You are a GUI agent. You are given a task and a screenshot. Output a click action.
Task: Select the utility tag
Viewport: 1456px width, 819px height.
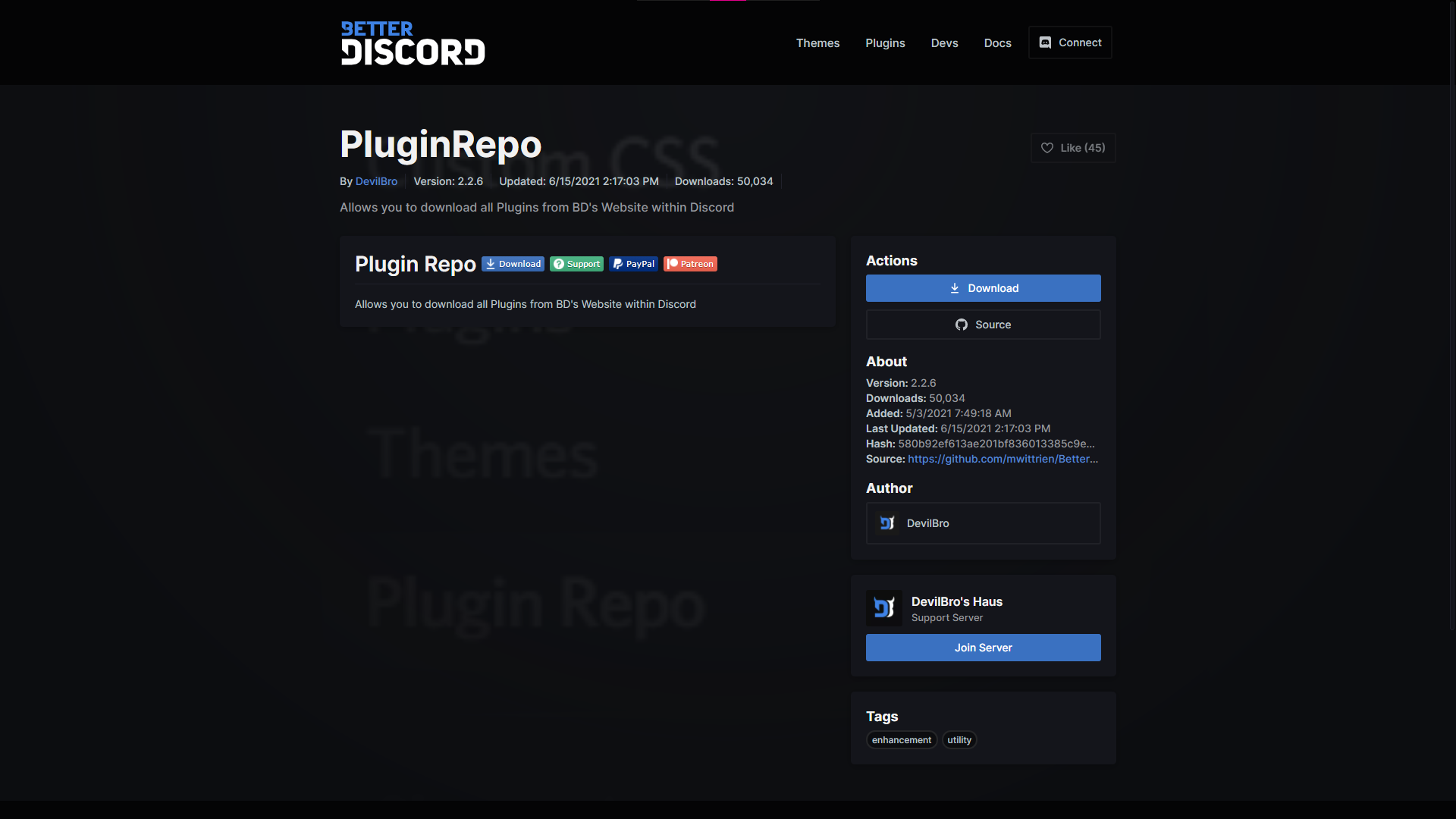959,739
